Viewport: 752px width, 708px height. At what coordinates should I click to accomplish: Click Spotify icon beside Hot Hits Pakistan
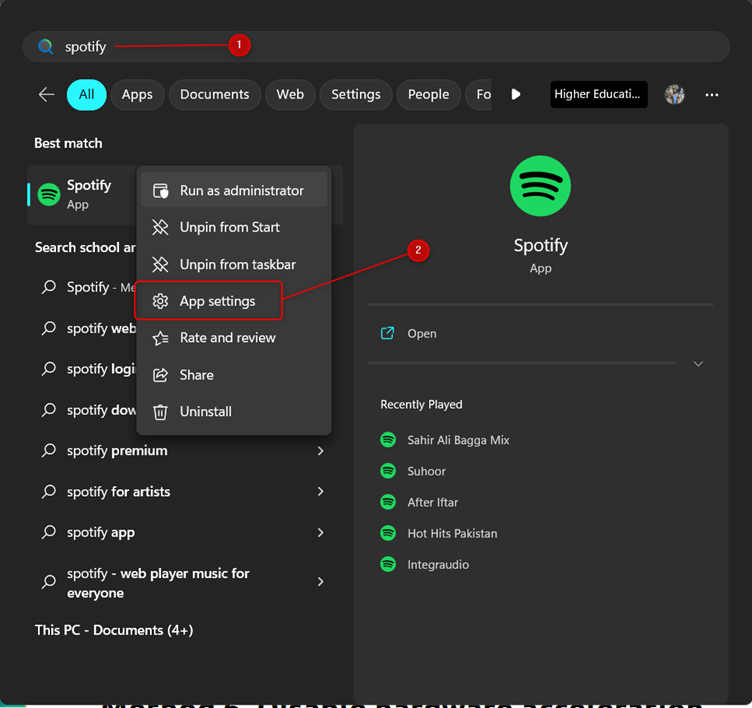click(x=388, y=533)
